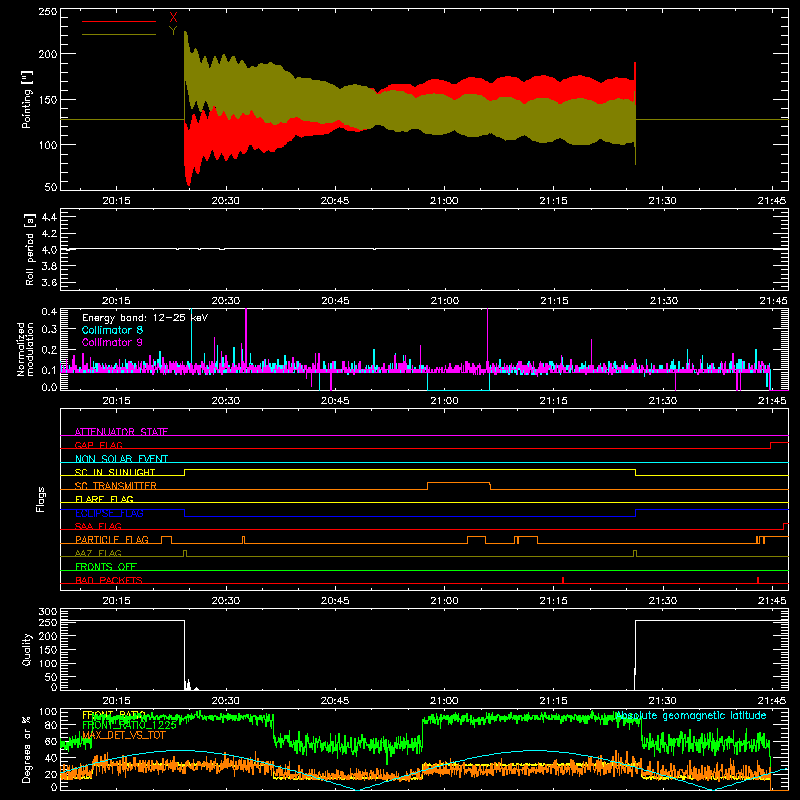Click the 20:30 tick under the Quality plot
The image size is (800, 800).
tap(226, 701)
